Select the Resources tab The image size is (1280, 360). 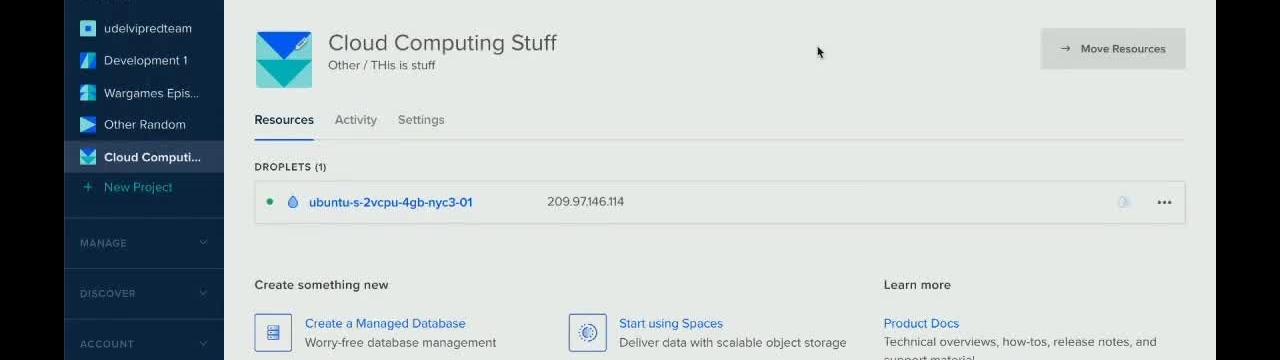[284, 120]
